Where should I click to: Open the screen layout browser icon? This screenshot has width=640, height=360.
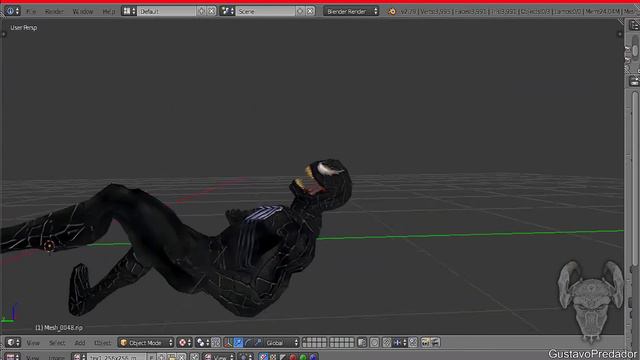click(x=129, y=11)
